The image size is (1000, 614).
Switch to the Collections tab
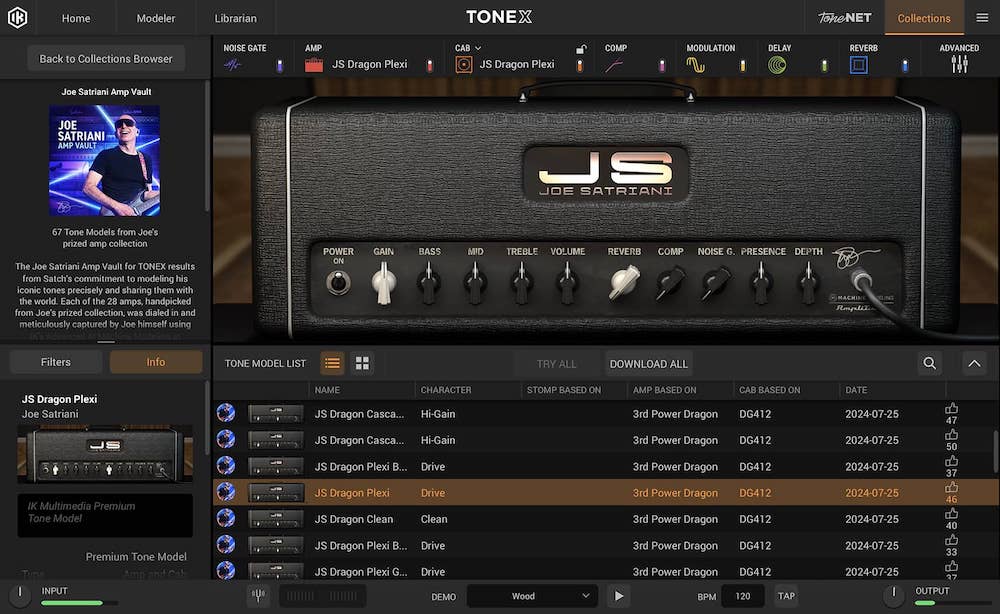click(923, 17)
